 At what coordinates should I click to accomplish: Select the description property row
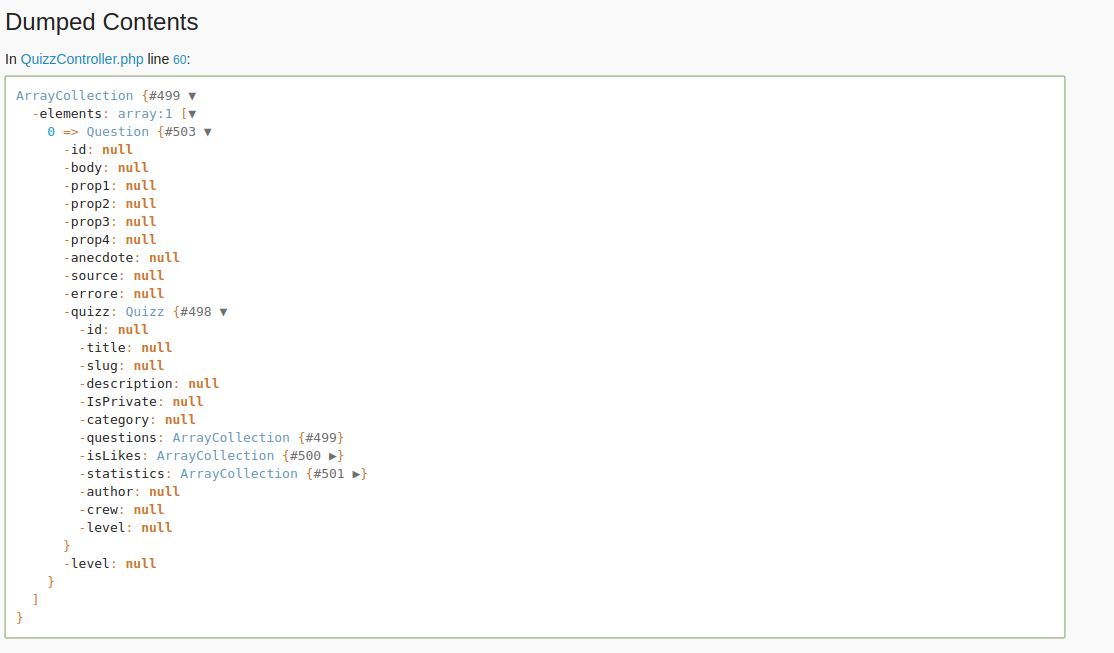pyautogui.click(x=149, y=384)
